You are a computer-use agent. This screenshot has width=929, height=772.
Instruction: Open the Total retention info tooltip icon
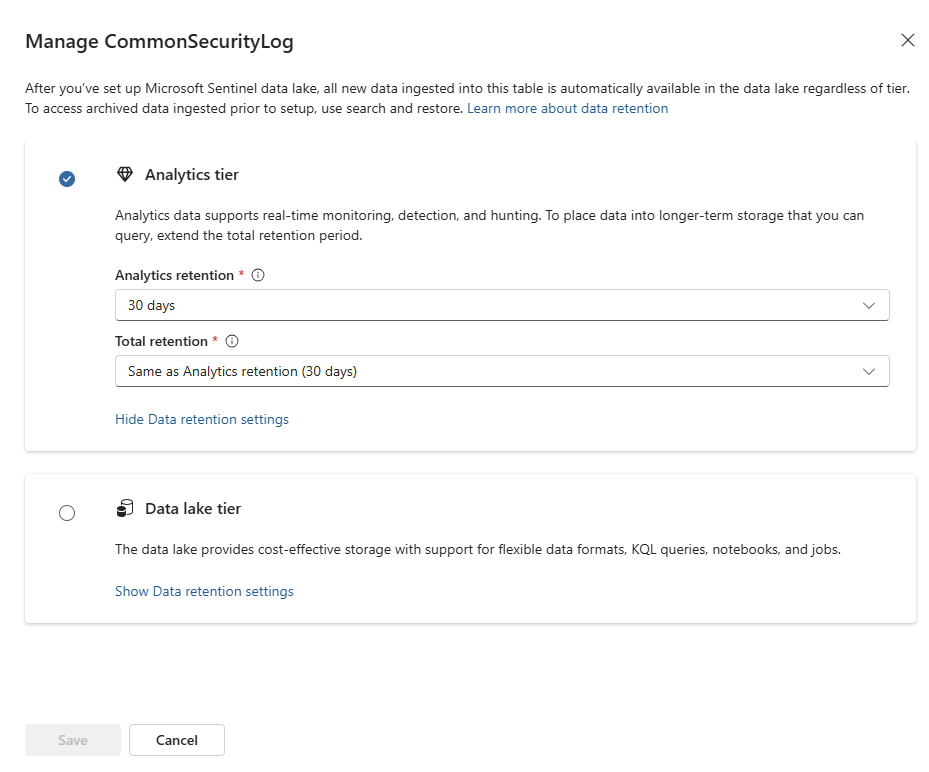(232, 341)
